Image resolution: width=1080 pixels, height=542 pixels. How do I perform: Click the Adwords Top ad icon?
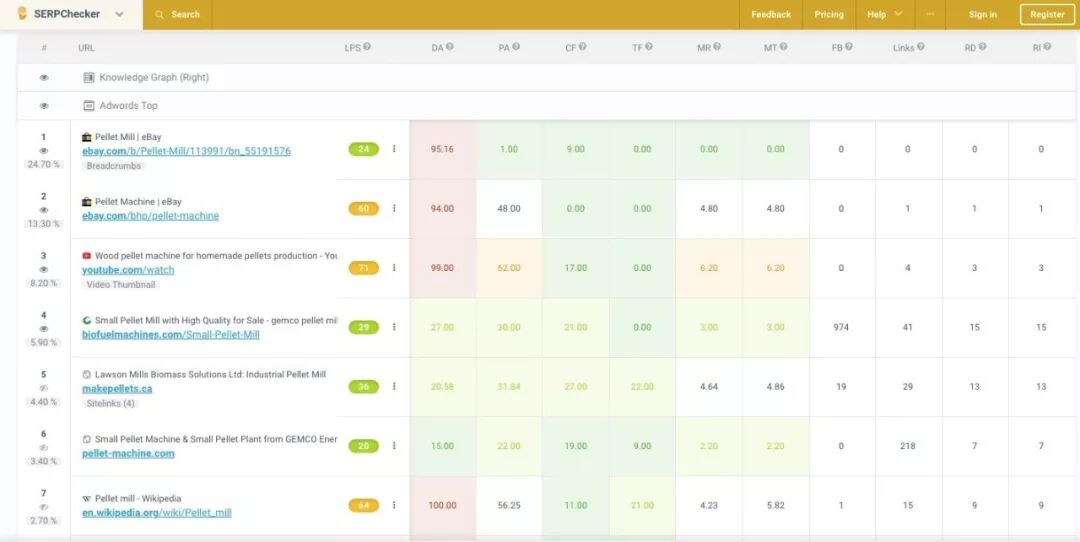point(88,105)
